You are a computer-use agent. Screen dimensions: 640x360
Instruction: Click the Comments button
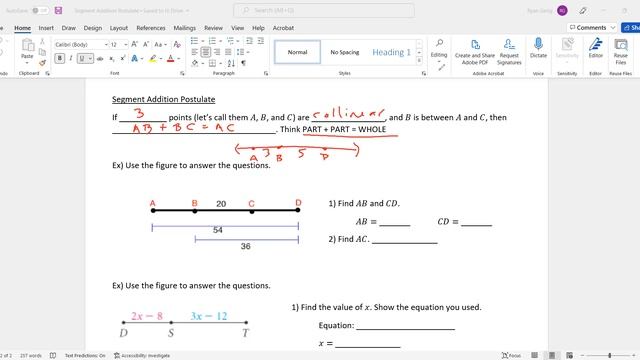point(592,27)
